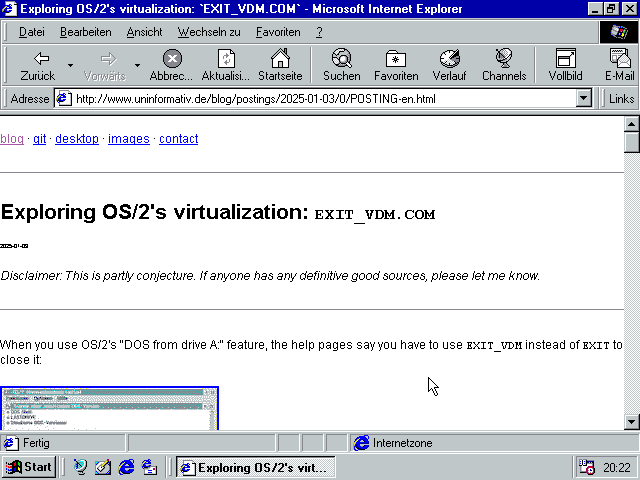The image size is (640, 480).
Task: Click the vertical scrollbar thumb
Action: pyautogui.click(x=631, y=142)
